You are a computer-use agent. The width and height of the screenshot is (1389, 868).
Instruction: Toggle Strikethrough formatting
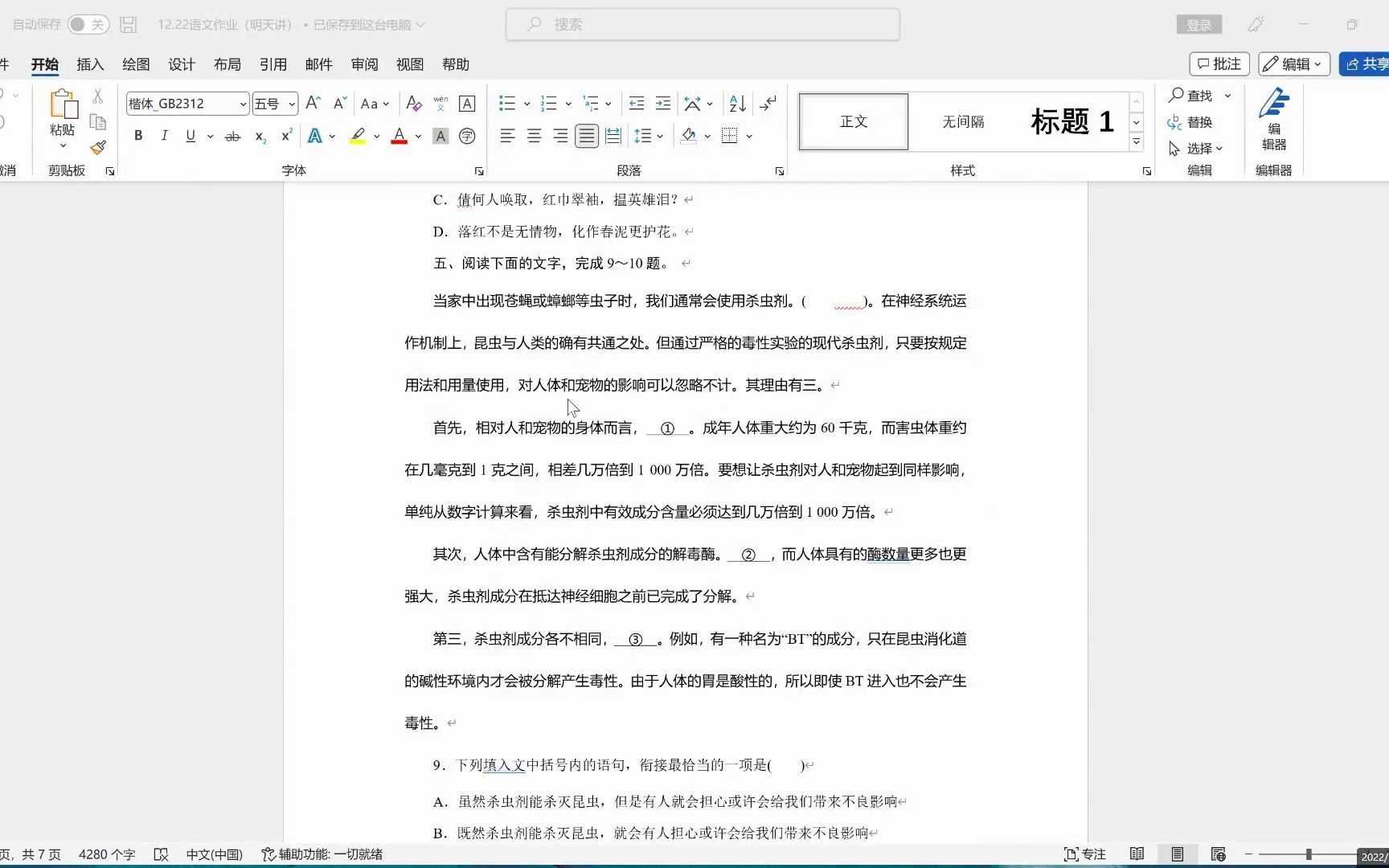coord(232,137)
